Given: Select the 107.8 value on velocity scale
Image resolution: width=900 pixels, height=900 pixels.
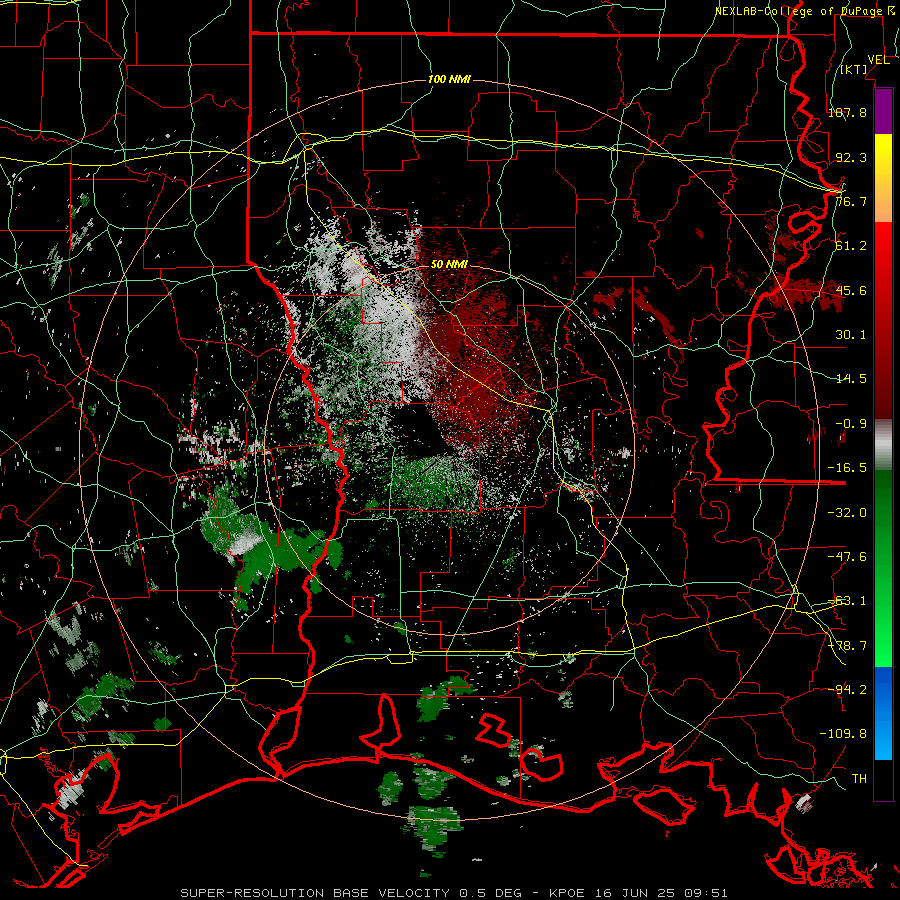Looking at the screenshot, I should 847,112.
